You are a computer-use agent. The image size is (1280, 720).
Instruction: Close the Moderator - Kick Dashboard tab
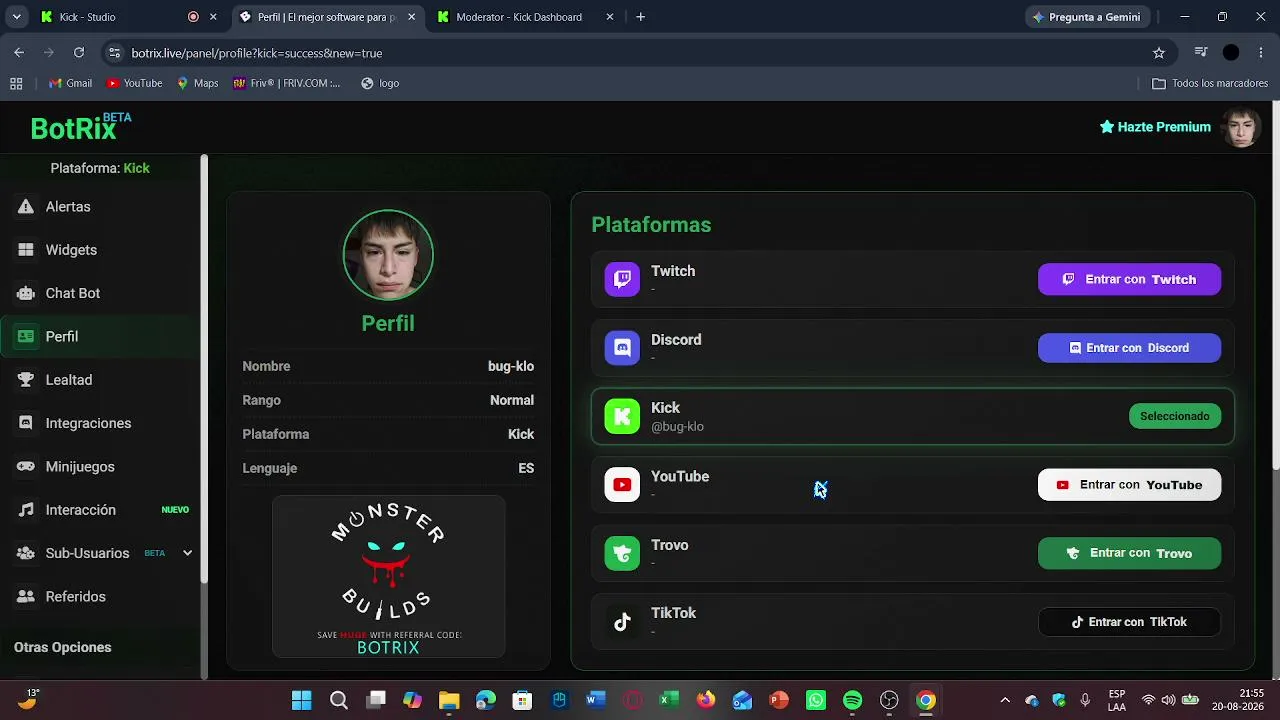click(x=610, y=17)
